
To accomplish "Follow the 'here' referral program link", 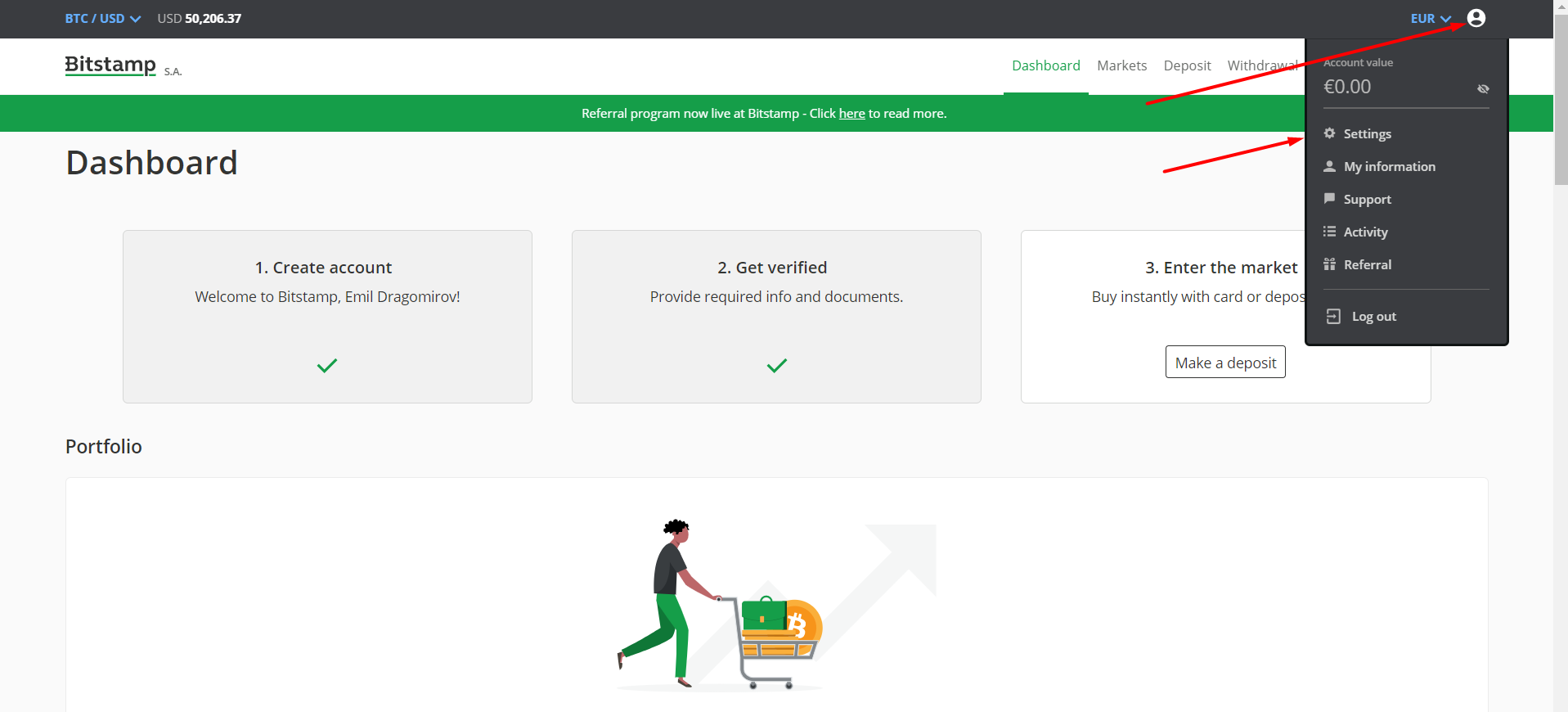I will tap(851, 114).
